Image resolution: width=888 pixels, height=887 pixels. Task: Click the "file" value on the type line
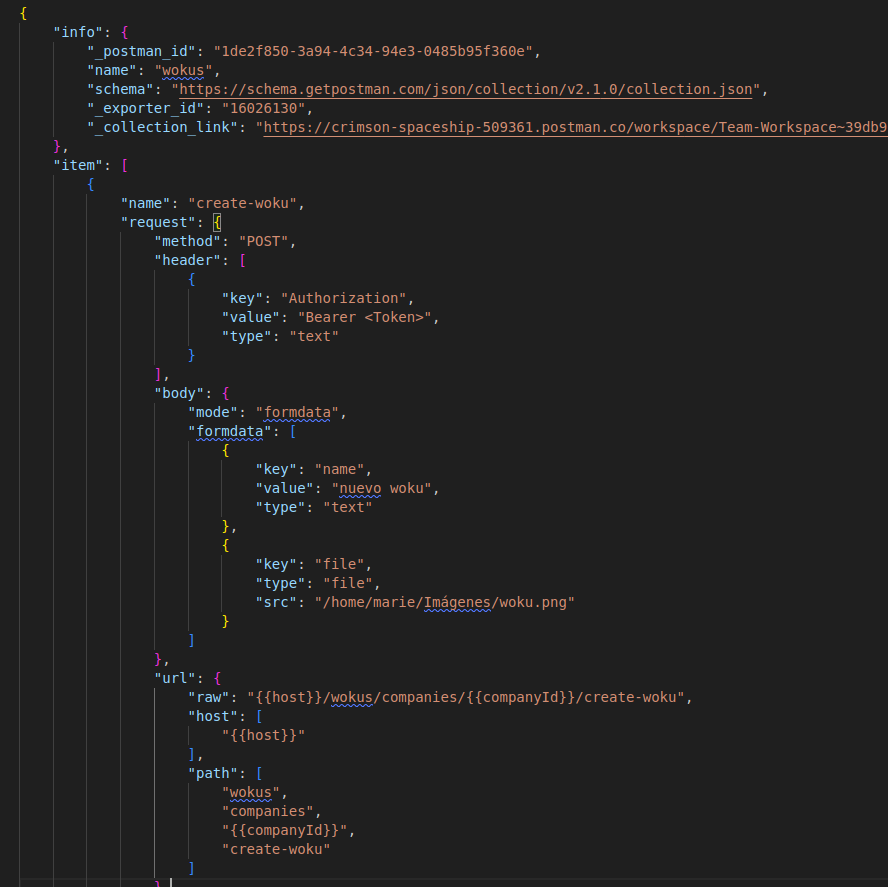[x=348, y=583]
